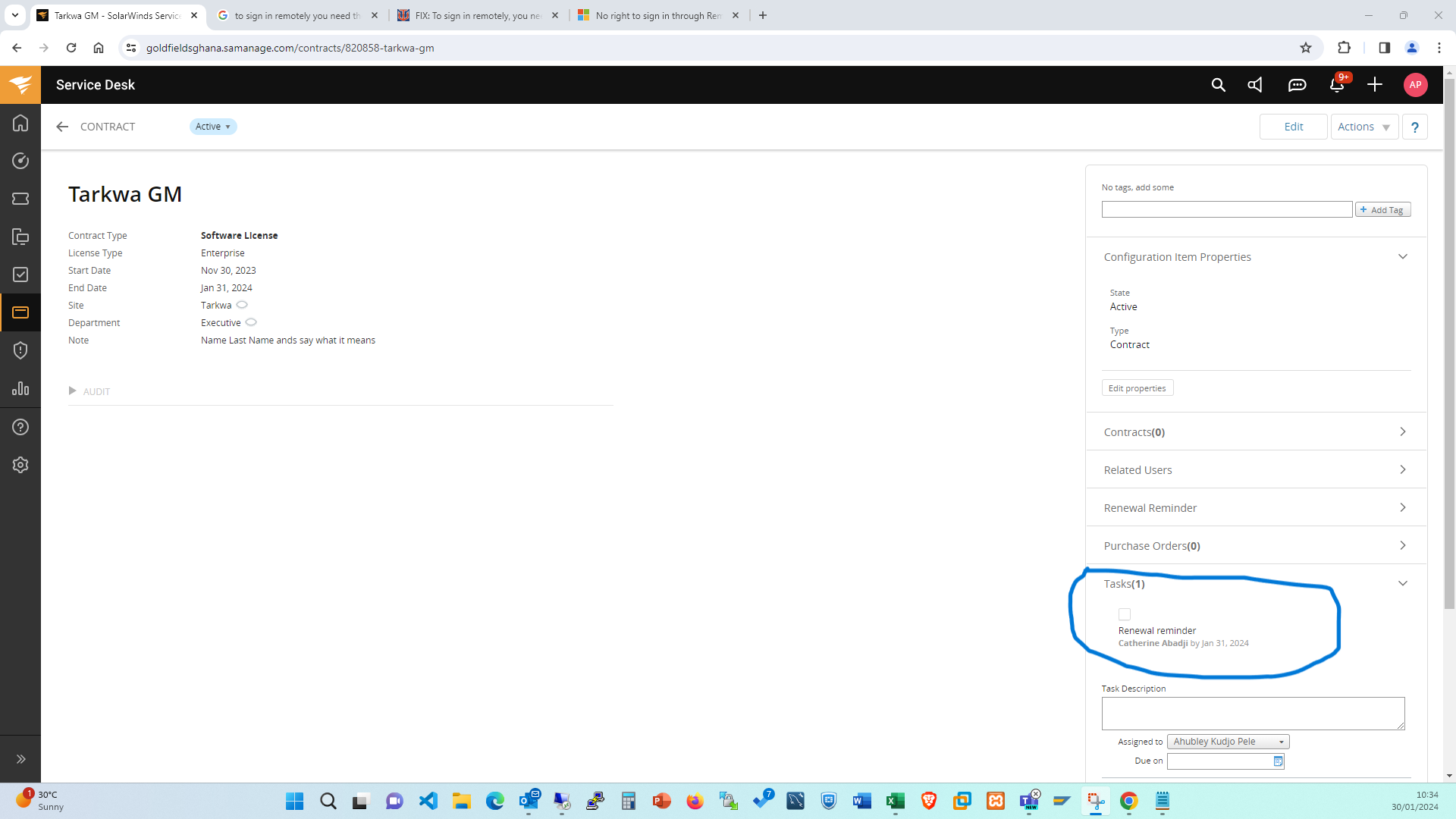The height and width of the screenshot is (819, 1456).
Task: Expand the AUDIT section triangle
Action: pos(73,391)
